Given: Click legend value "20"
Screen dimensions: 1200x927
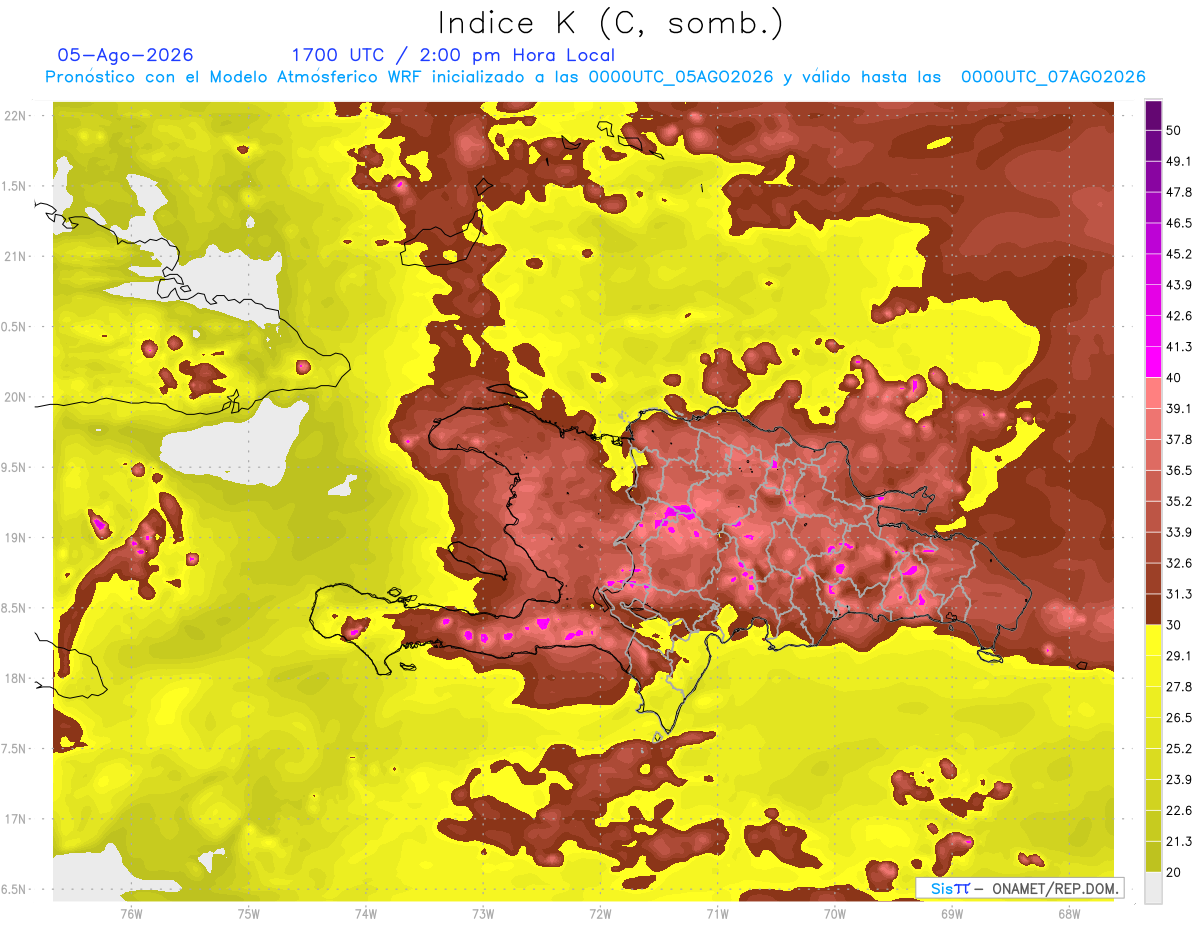Looking at the screenshot, I should [1175, 872].
